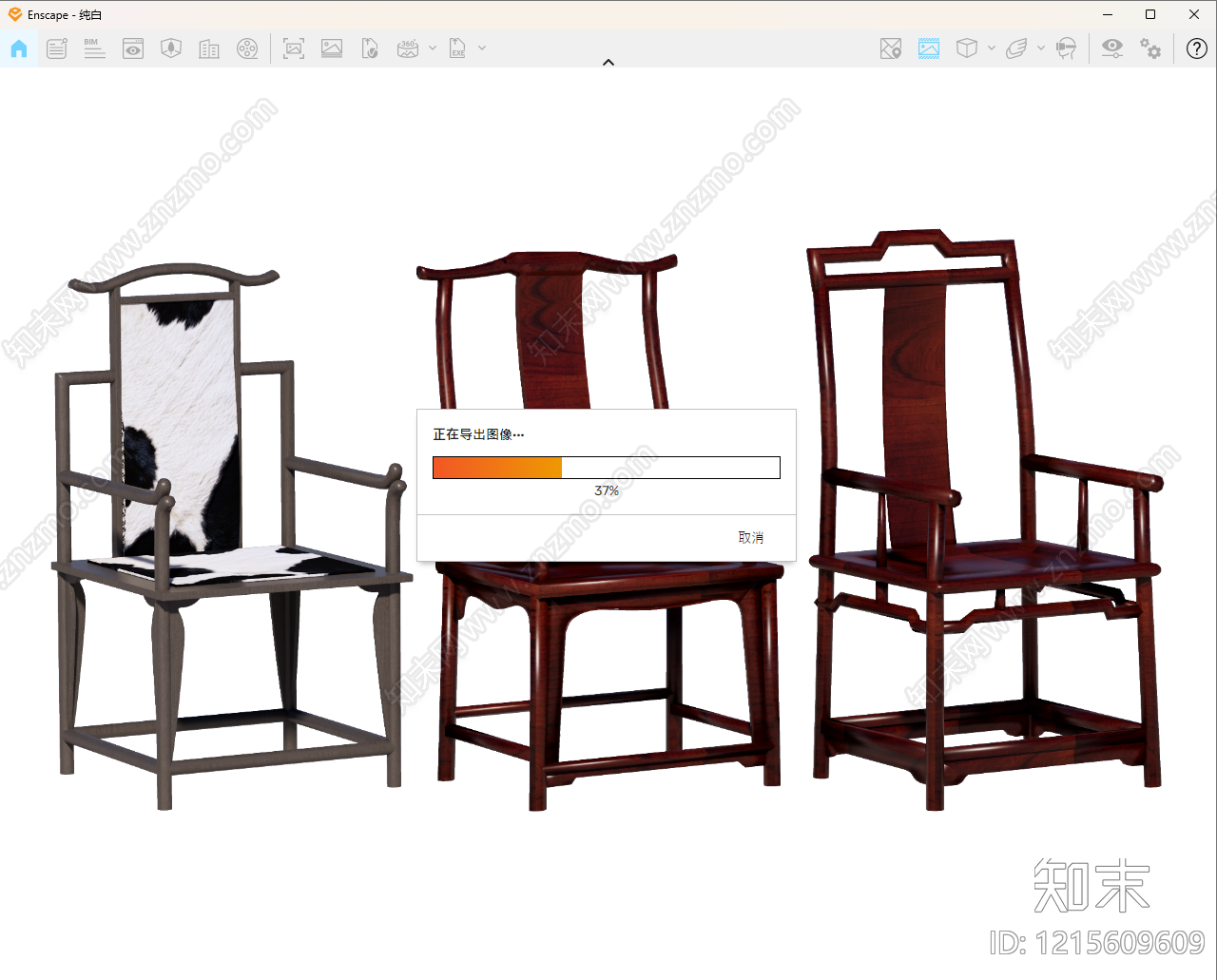Click the wing navigation mode icon
Screen dimensions: 1217x980
click(1016, 48)
